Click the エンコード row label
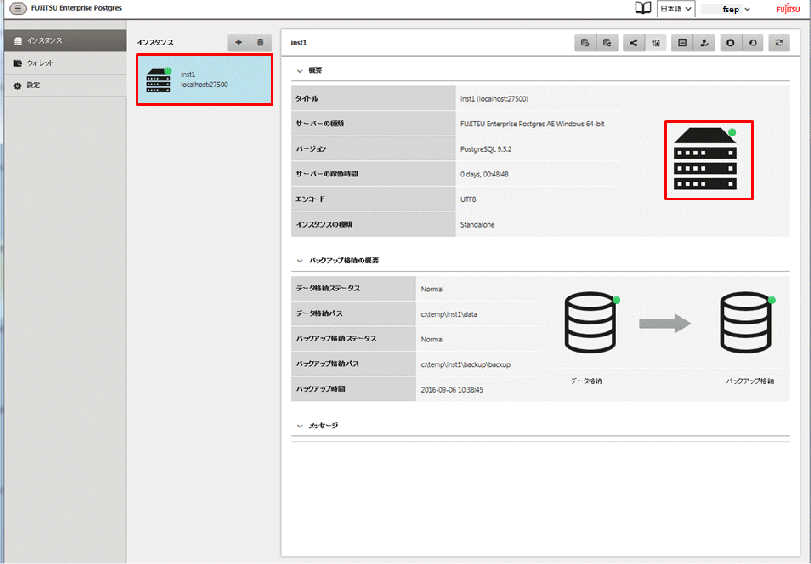The height and width of the screenshot is (564, 811). point(310,199)
